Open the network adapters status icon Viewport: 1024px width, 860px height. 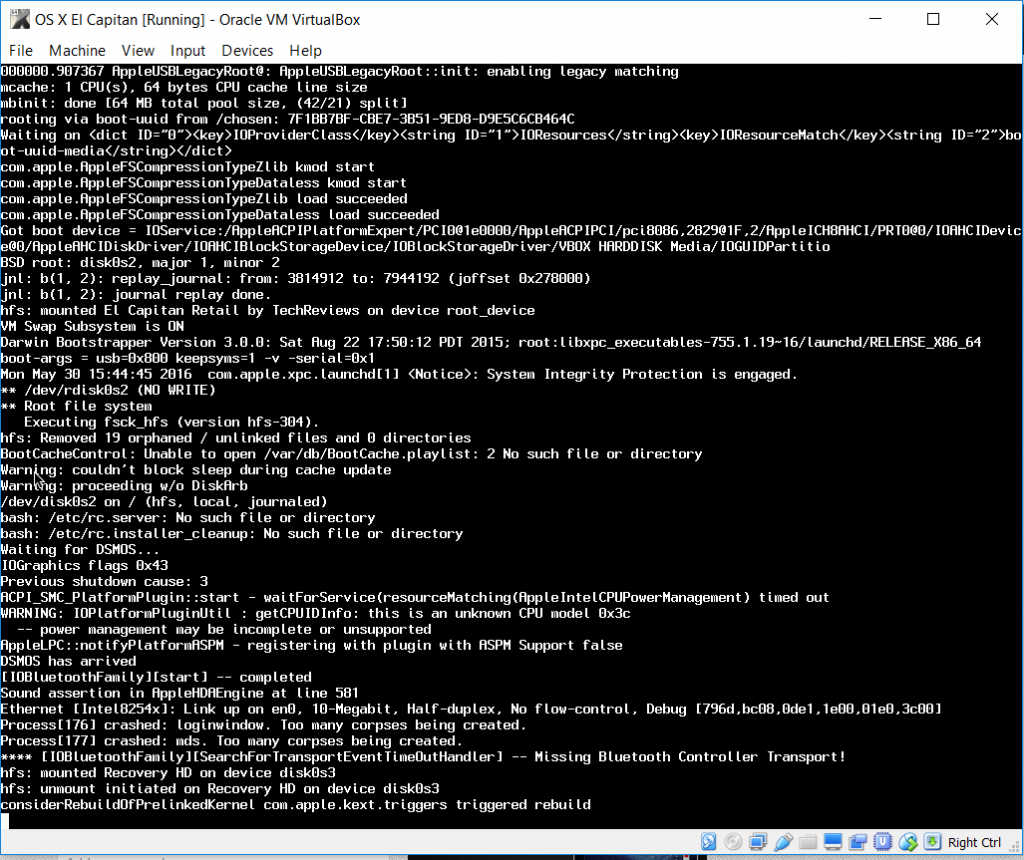click(x=758, y=842)
